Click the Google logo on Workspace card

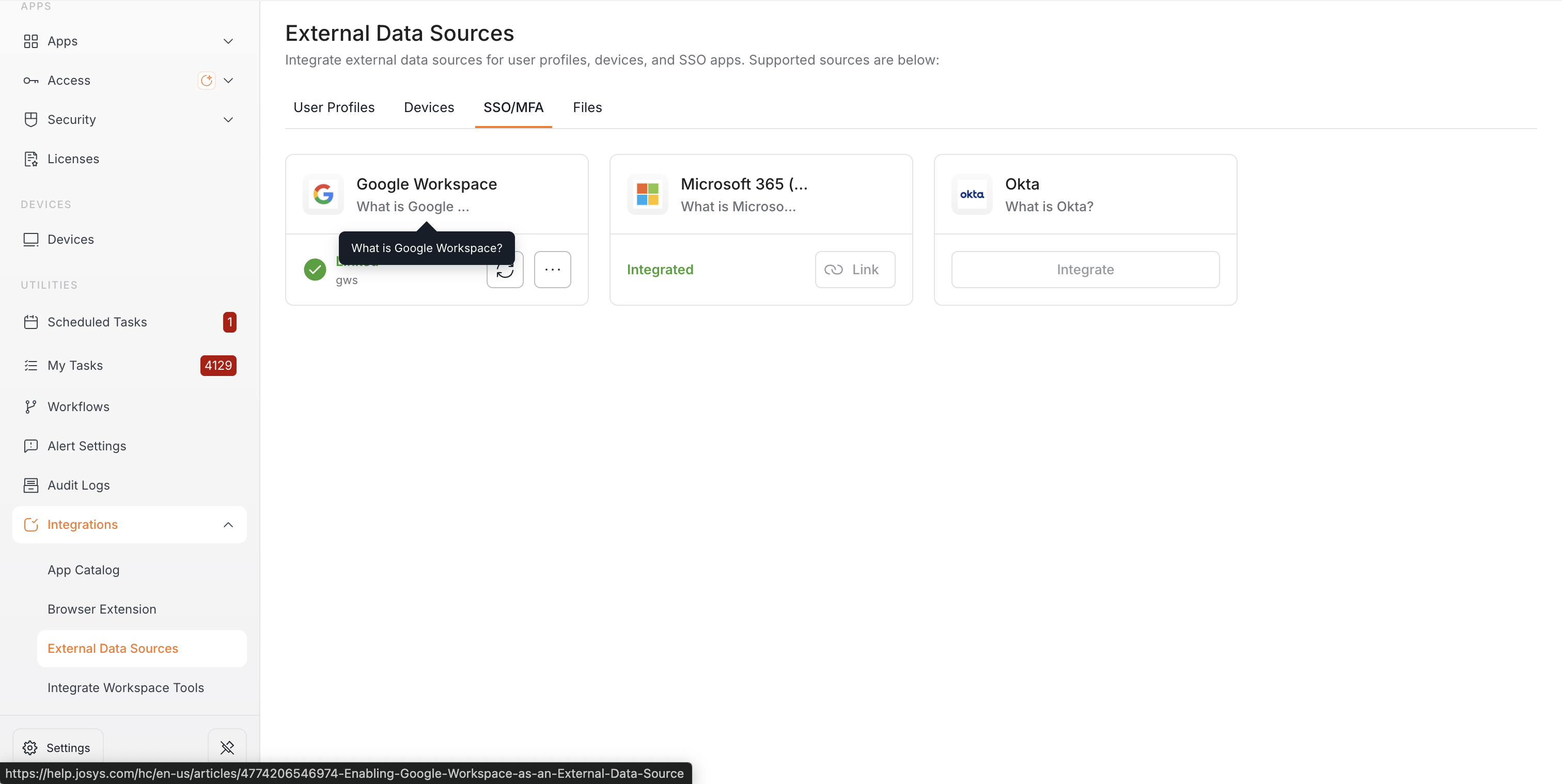coord(323,194)
